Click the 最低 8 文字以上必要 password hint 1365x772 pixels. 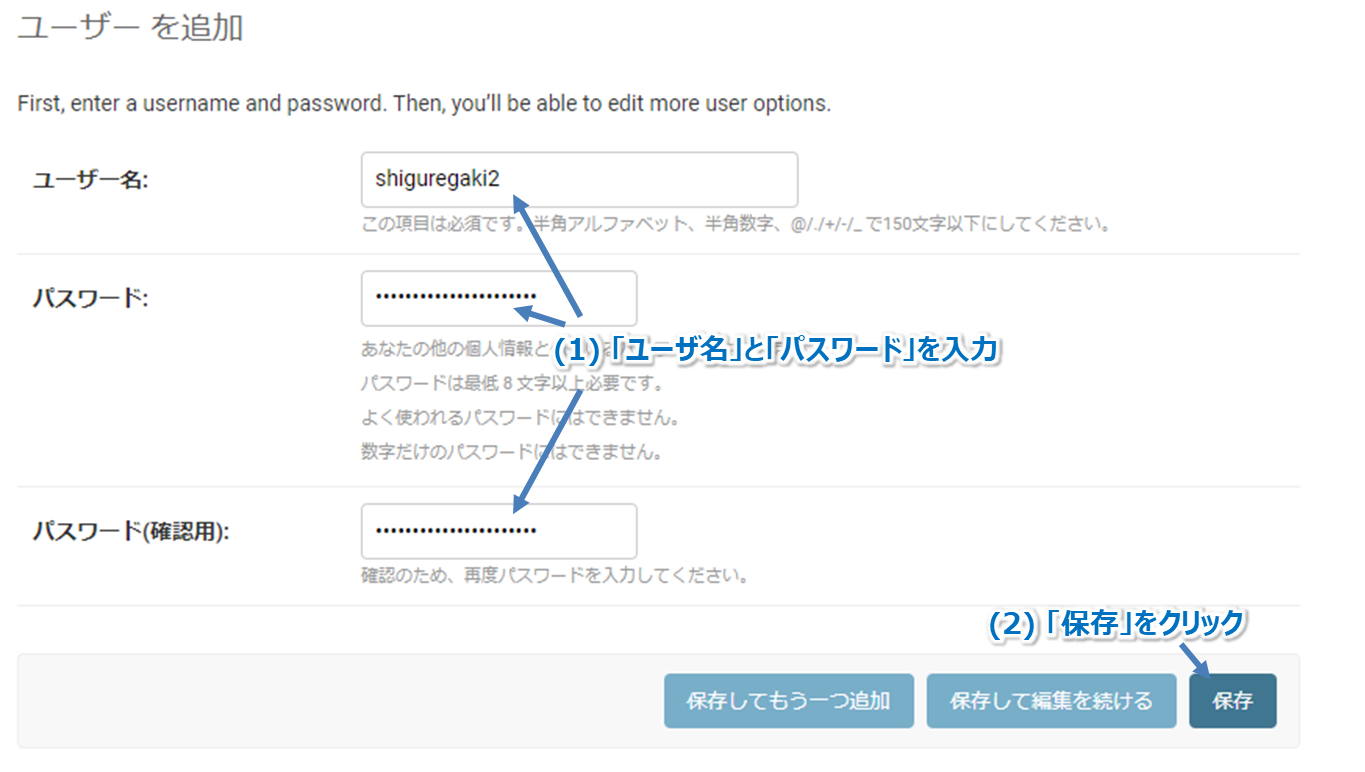point(513,384)
